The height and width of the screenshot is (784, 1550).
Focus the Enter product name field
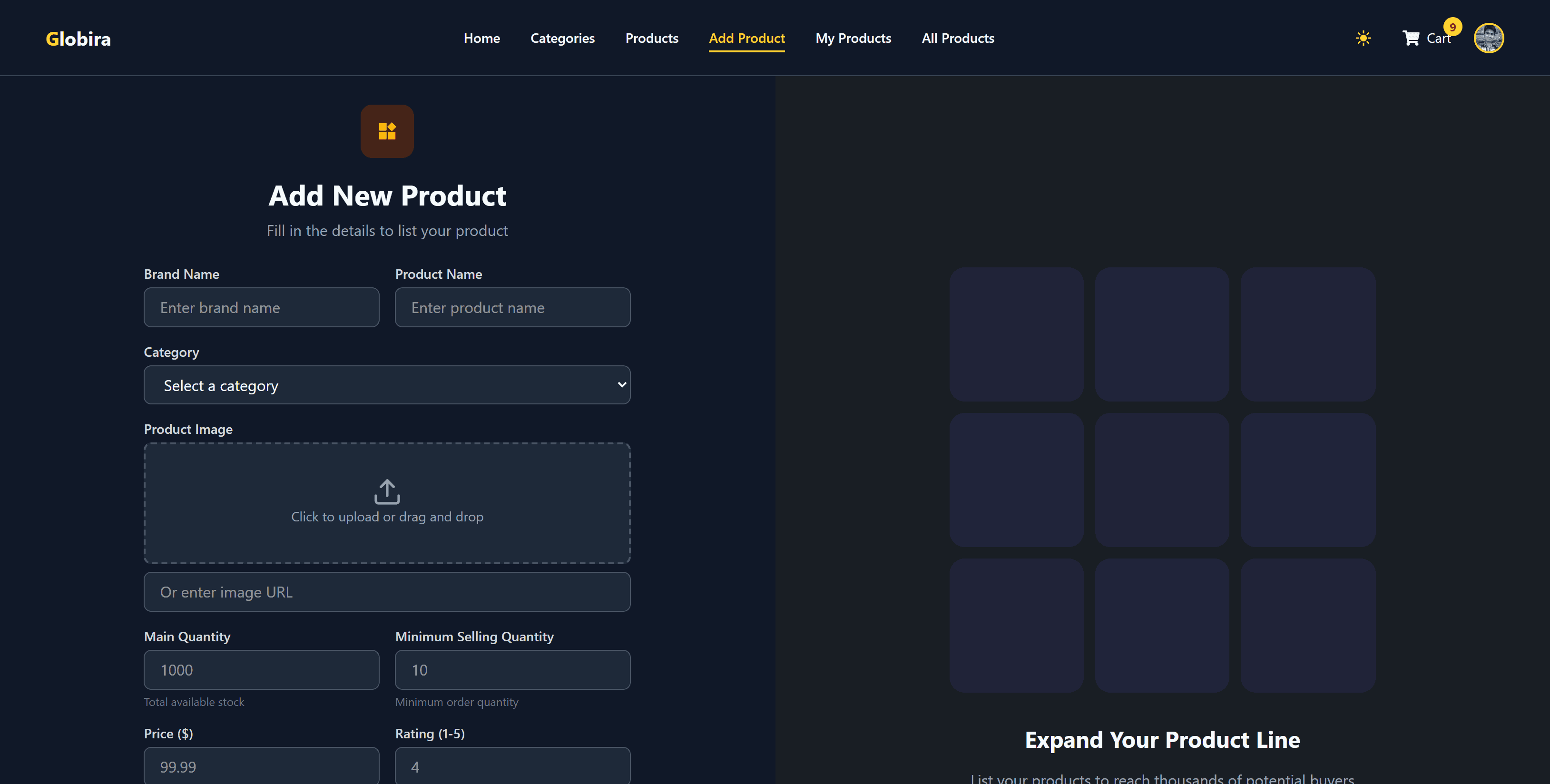point(512,307)
